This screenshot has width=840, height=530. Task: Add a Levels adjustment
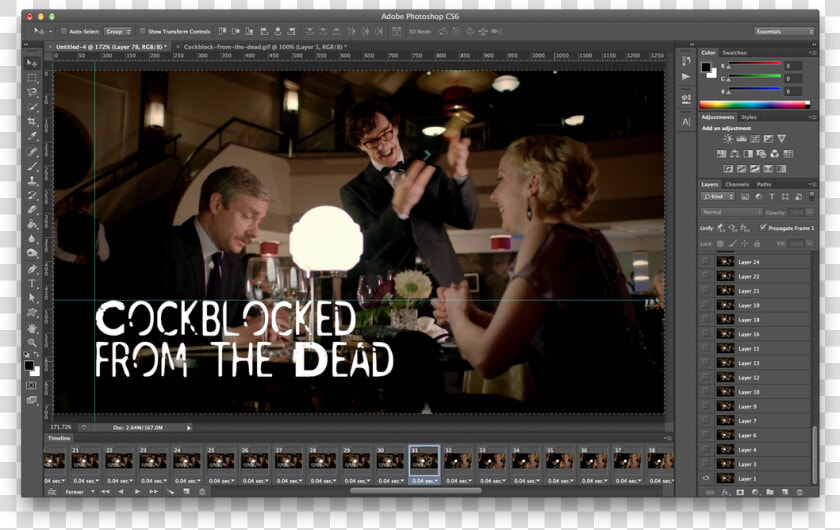[x=741, y=139]
